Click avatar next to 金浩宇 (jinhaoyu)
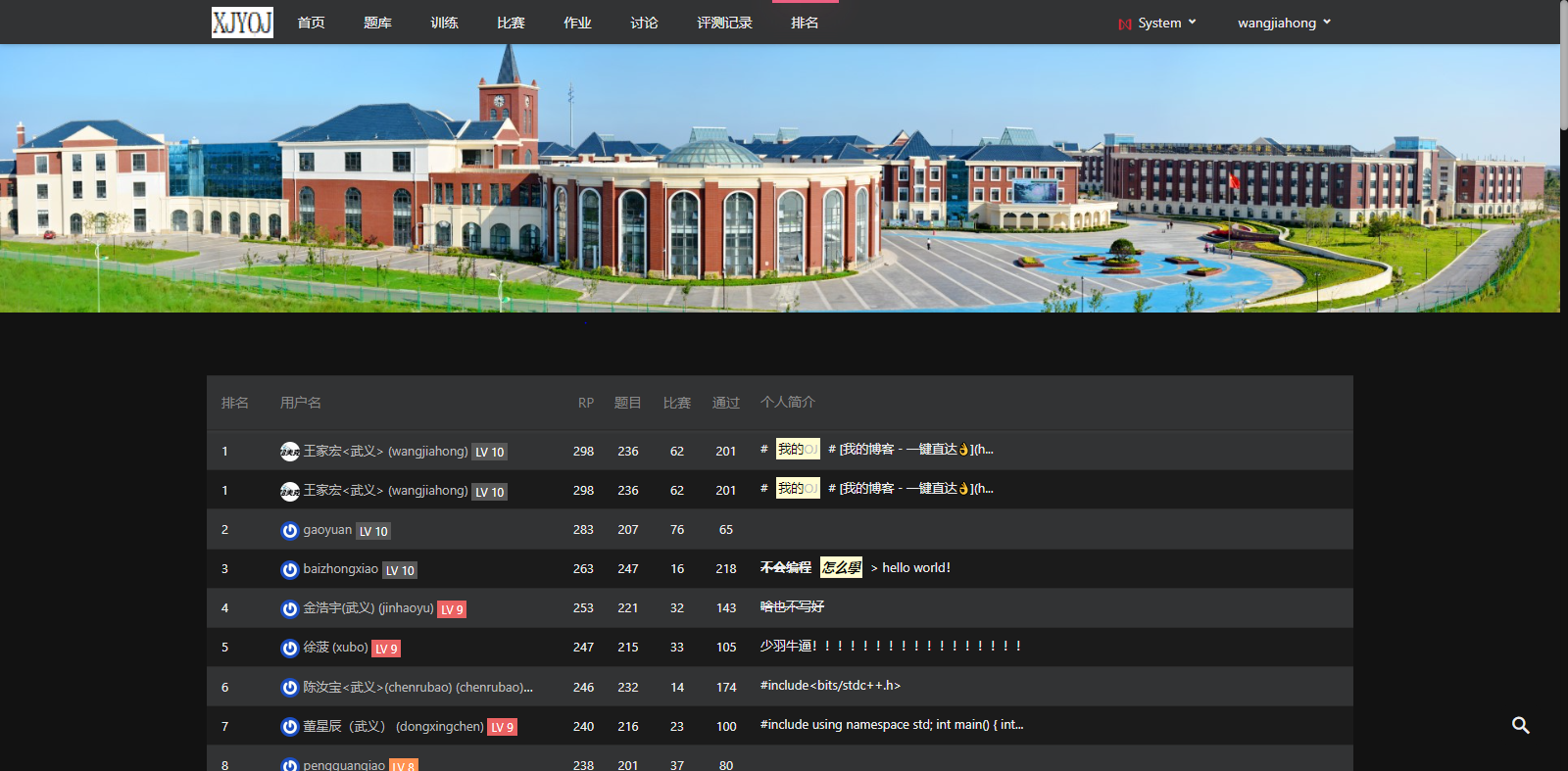The height and width of the screenshot is (771, 1568). (x=289, y=608)
